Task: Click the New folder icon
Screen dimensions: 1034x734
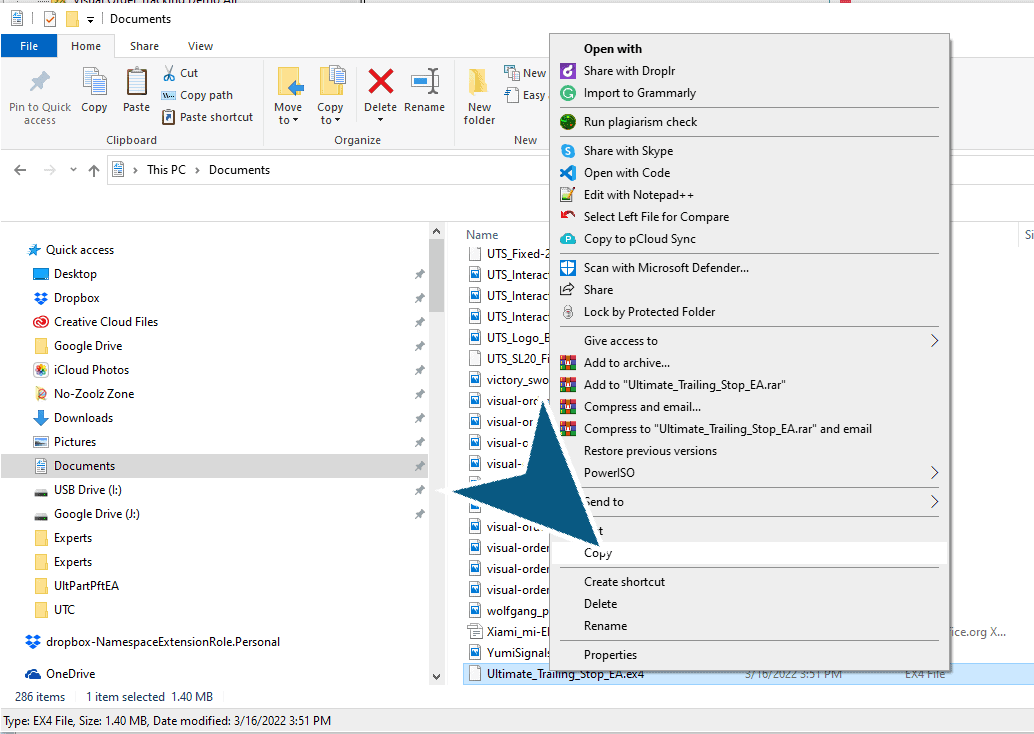Action: (x=479, y=82)
